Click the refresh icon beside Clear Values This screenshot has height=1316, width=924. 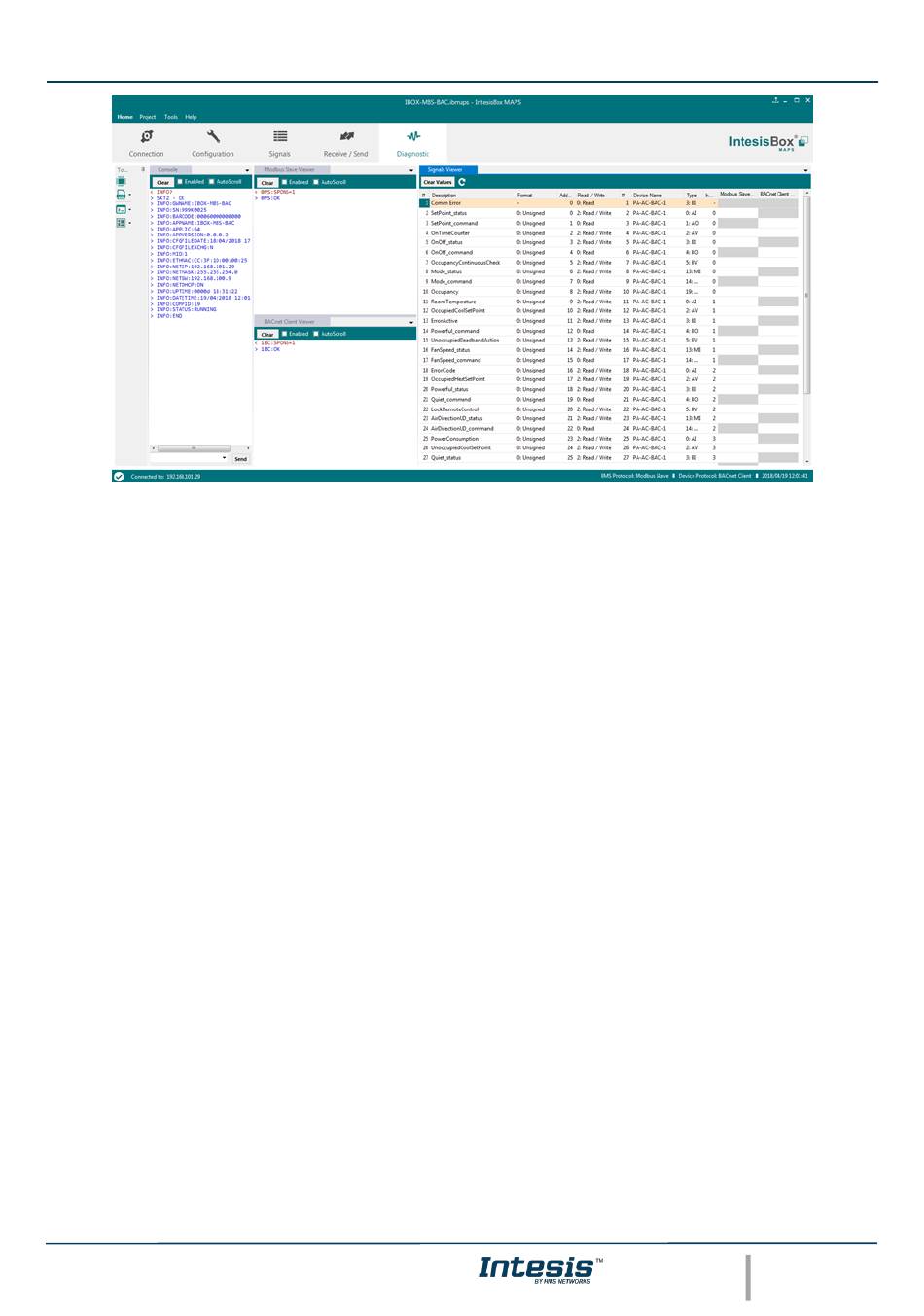pos(462,182)
